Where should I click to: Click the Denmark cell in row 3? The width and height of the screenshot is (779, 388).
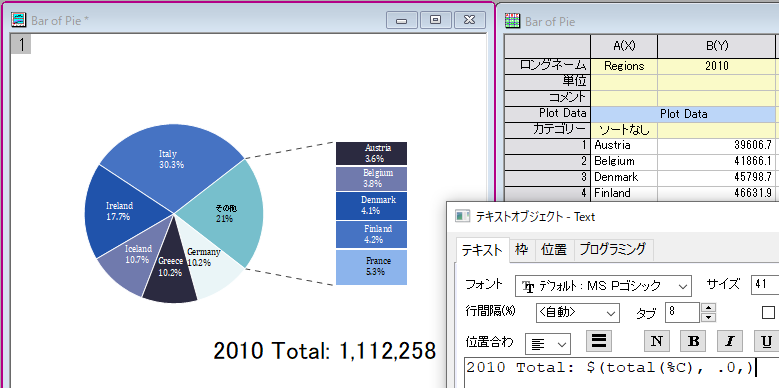tap(624, 177)
